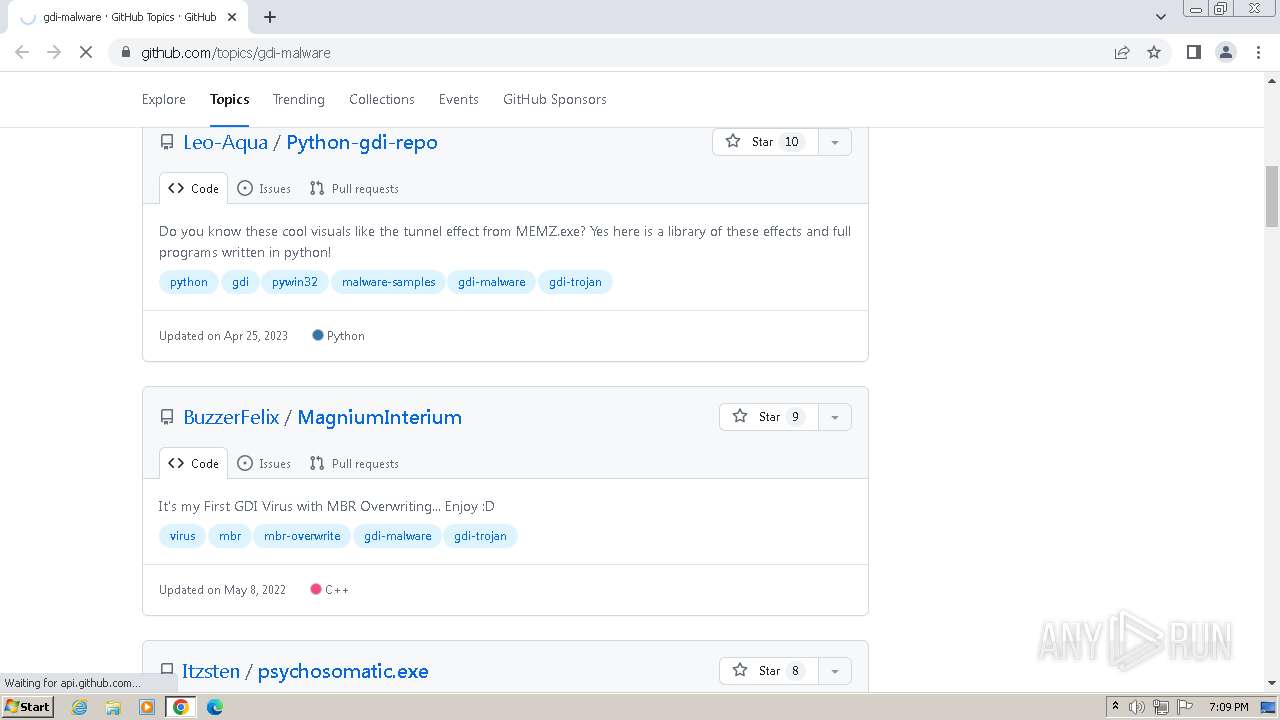Open BuzzerFelix user profile link
The width and height of the screenshot is (1280, 720).
point(231,417)
